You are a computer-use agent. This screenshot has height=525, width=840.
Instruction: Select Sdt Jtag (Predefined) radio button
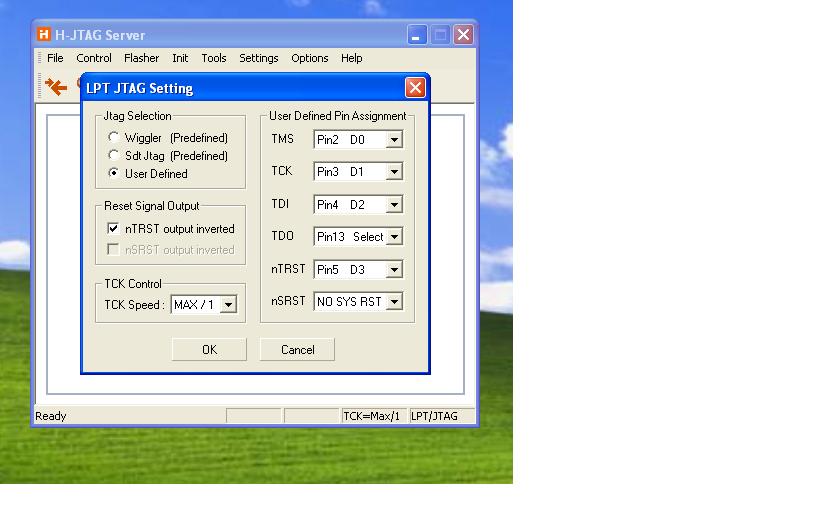pos(113,155)
